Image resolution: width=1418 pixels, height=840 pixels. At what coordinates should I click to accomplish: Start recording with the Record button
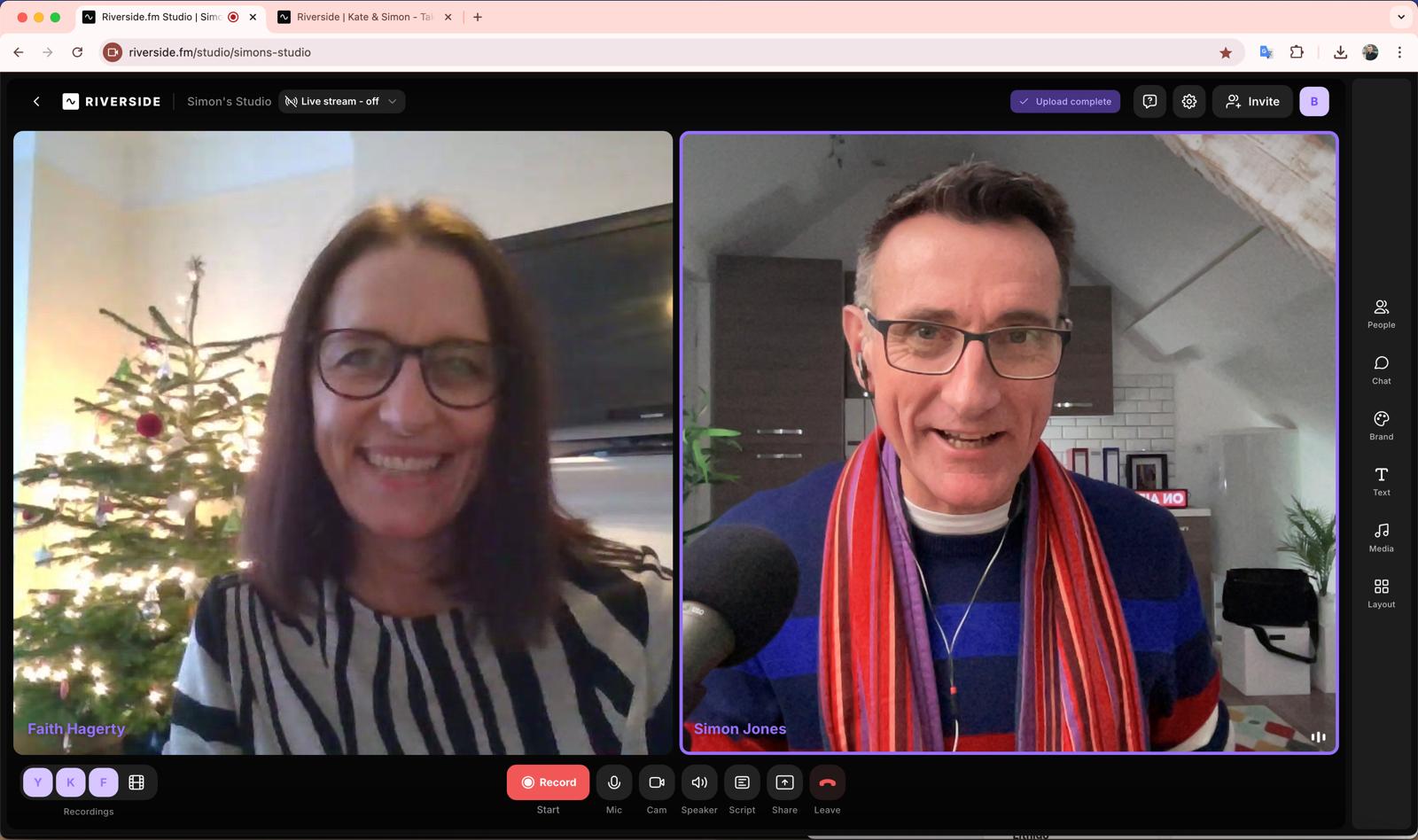click(x=548, y=782)
